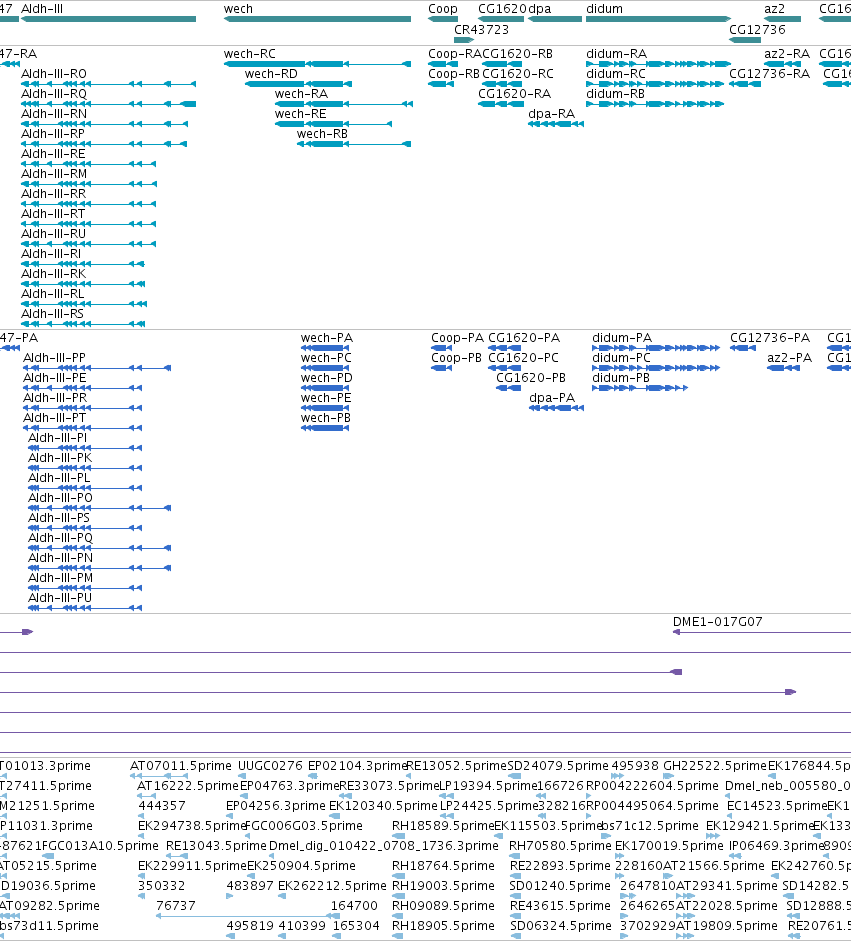Click the CG1620-RA transcript label
Image resolution: width=851 pixels, height=941 pixels.
[x=514, y=94]
